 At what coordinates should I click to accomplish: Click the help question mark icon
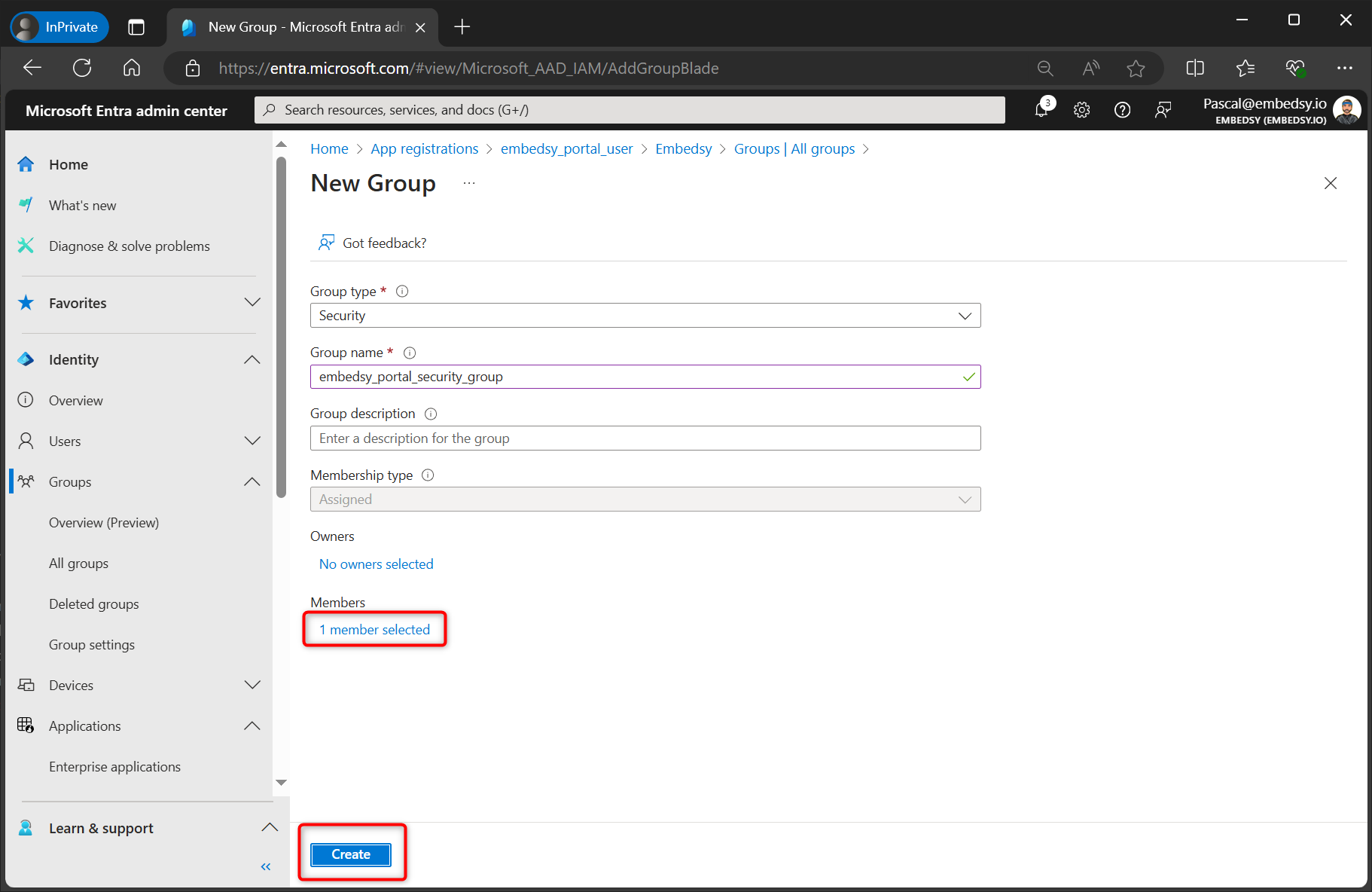1122,109
